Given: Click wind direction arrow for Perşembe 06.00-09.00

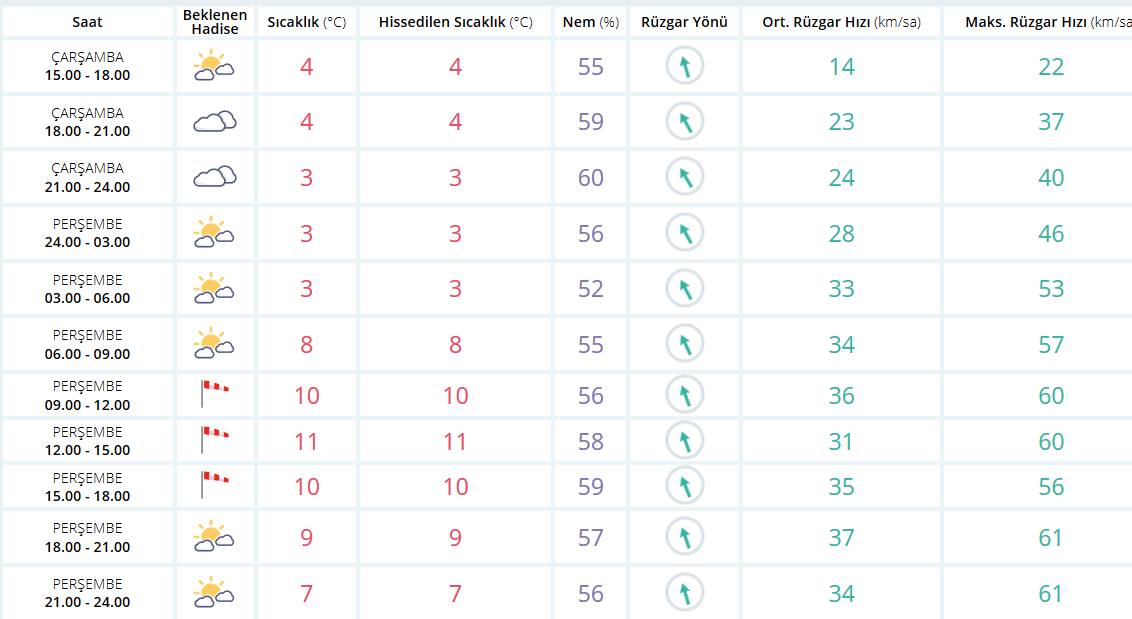Looking at the screenshot, I should tap(685, 345).
